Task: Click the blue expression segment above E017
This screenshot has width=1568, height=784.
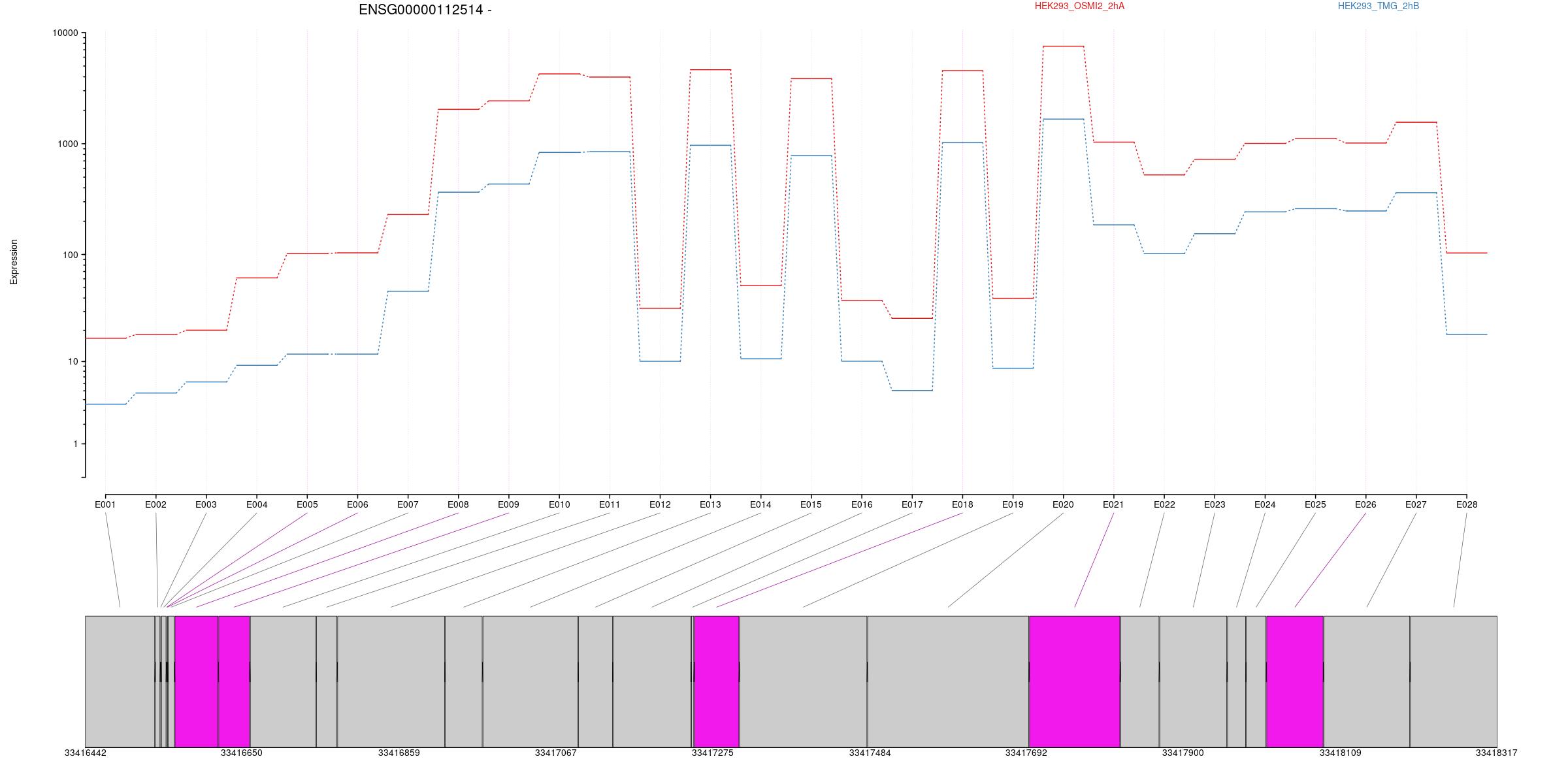Action: (912, 390)
